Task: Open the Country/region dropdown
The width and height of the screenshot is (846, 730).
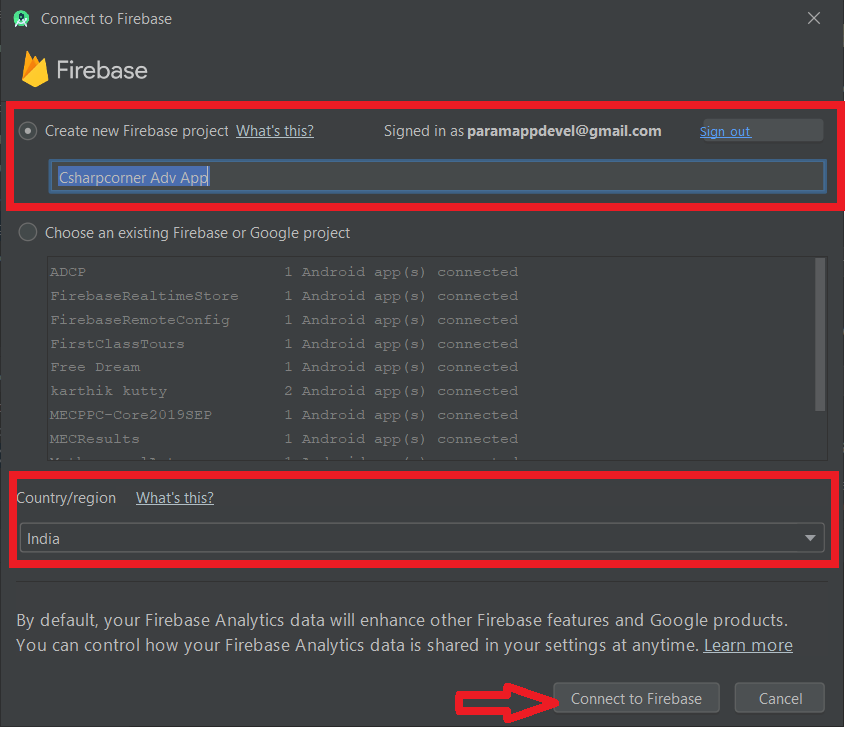Action: [422, 537]
